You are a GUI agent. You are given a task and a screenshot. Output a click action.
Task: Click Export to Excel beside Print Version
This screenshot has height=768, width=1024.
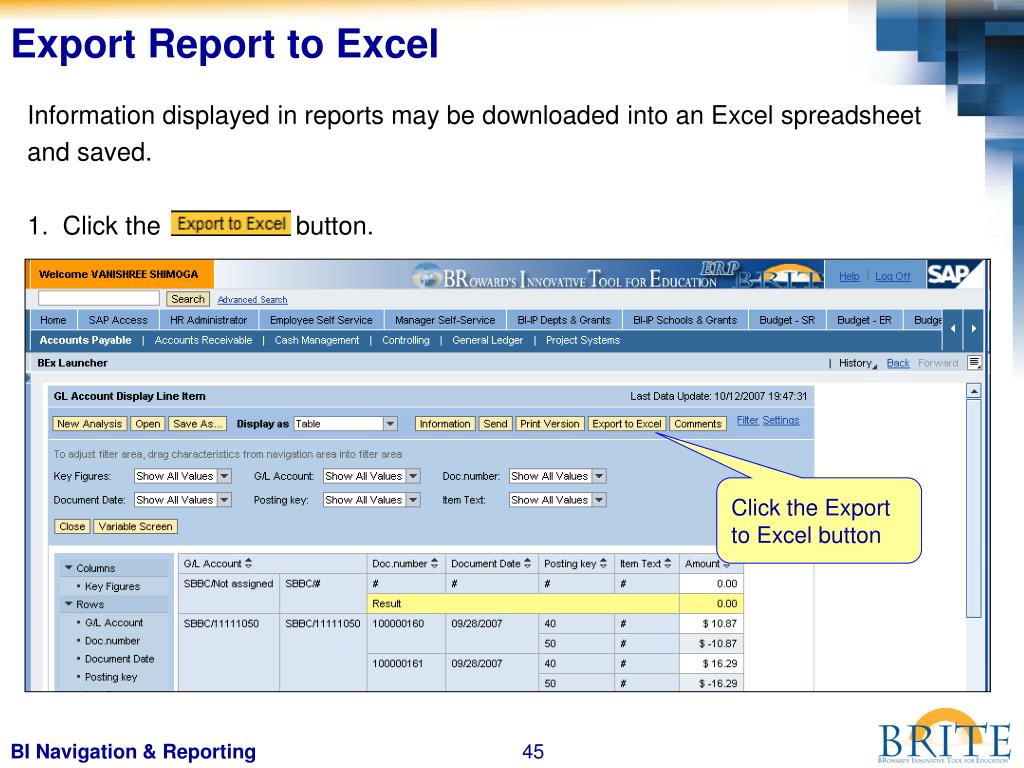pos(627,424)
